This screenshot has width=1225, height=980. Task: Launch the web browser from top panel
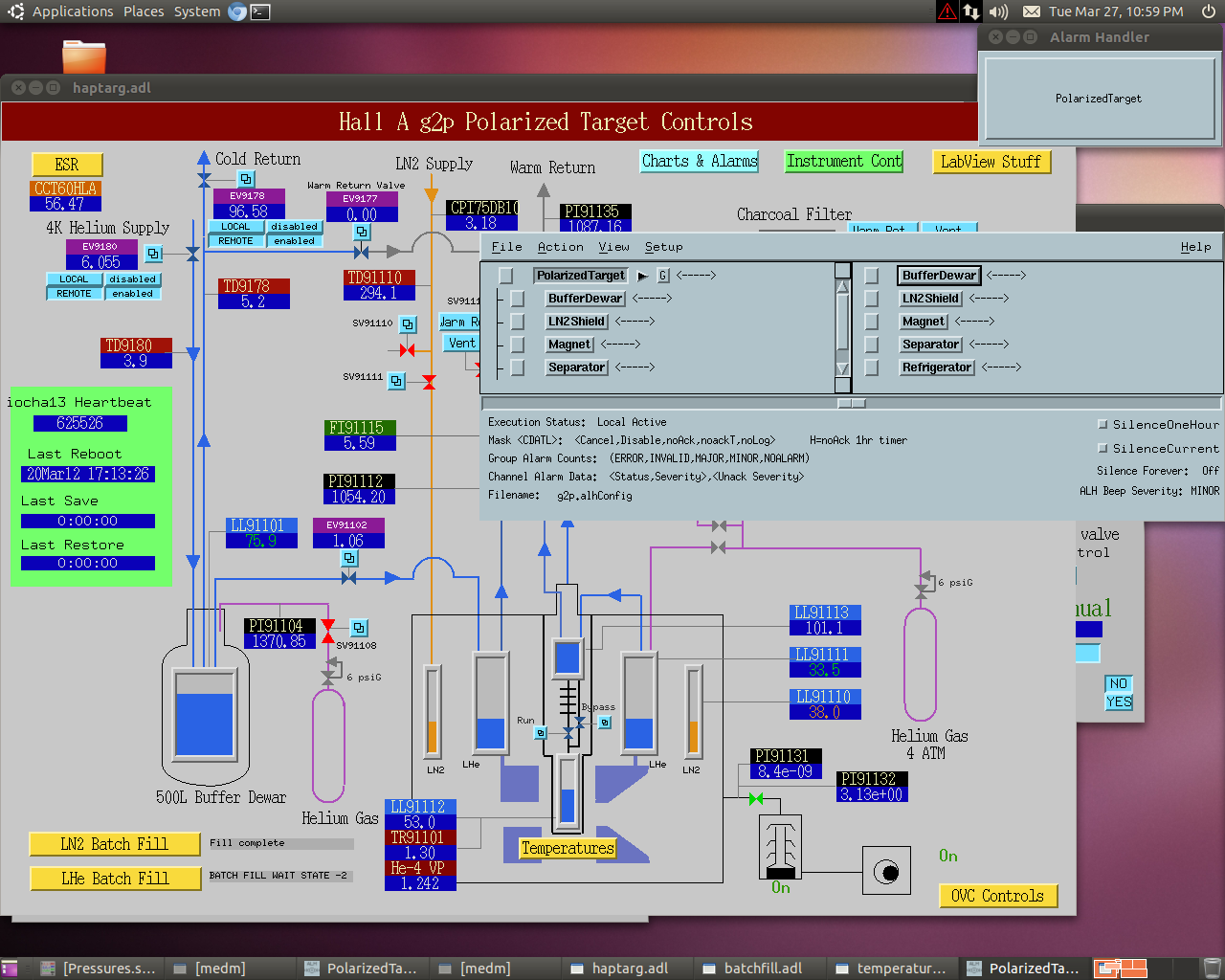(x=237, y=11)
